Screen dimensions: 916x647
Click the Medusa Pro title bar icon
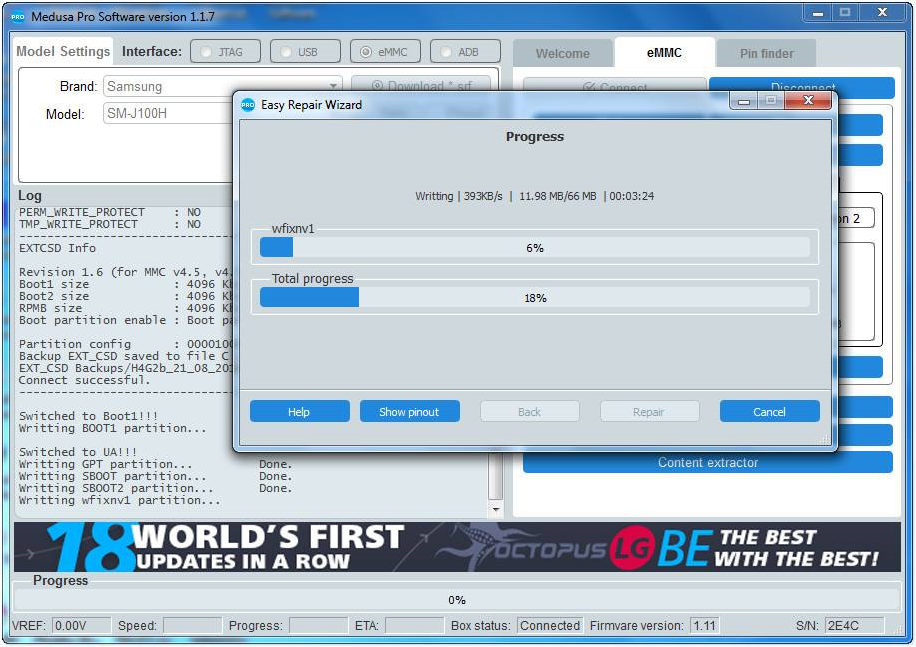point(18,16)
